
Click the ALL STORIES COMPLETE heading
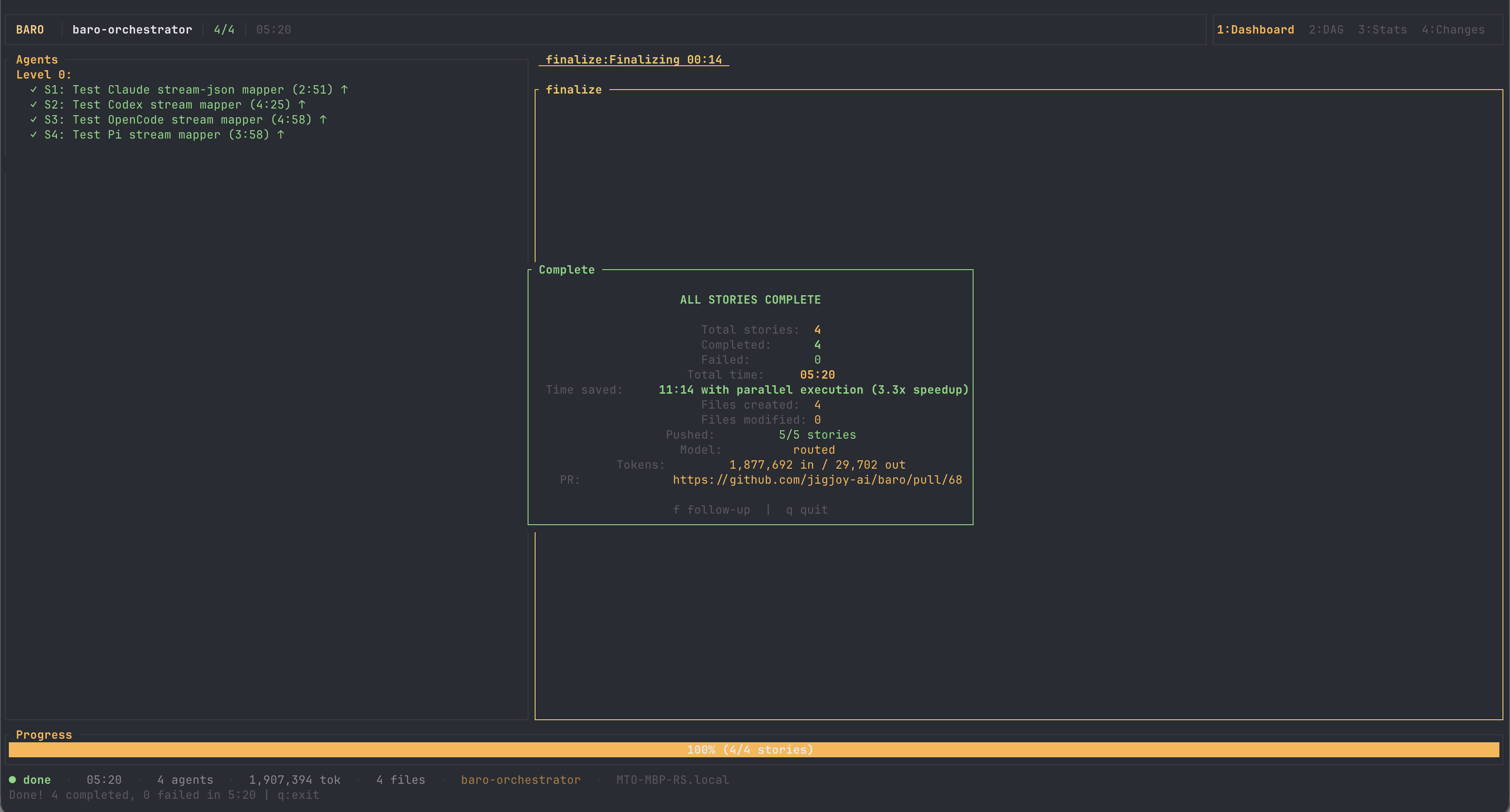(x=750, y=299)
